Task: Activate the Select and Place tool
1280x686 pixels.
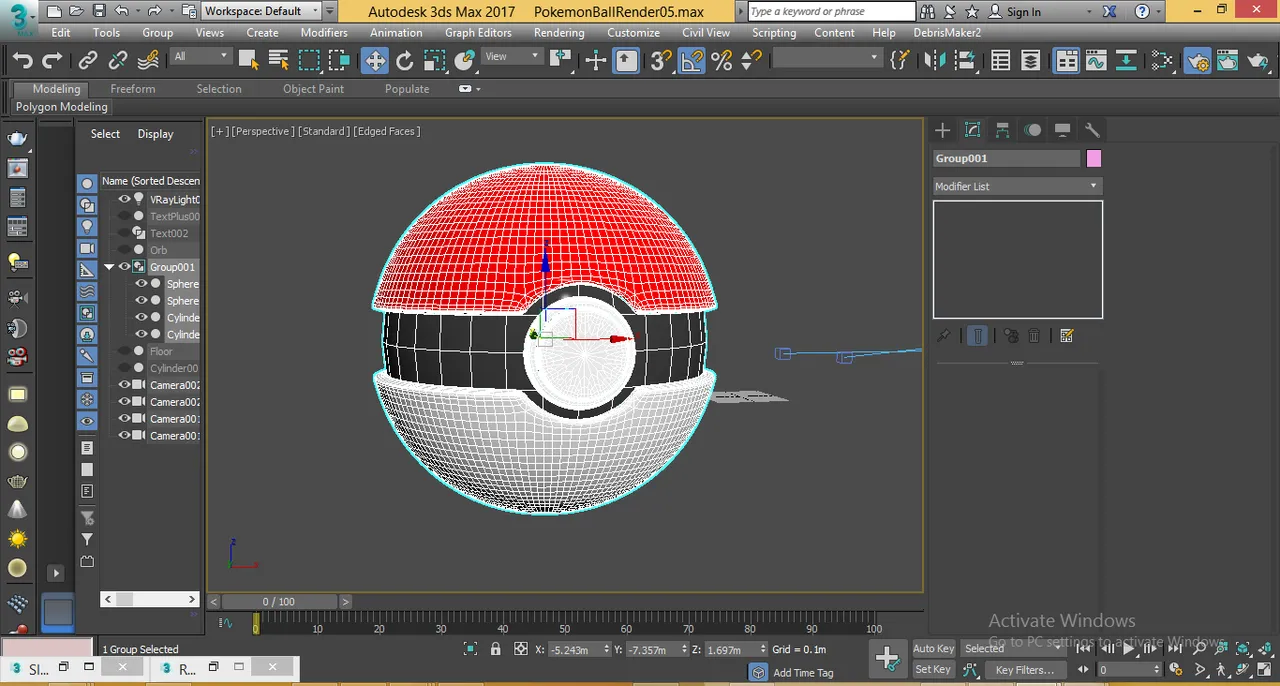Action: point(465,61)
